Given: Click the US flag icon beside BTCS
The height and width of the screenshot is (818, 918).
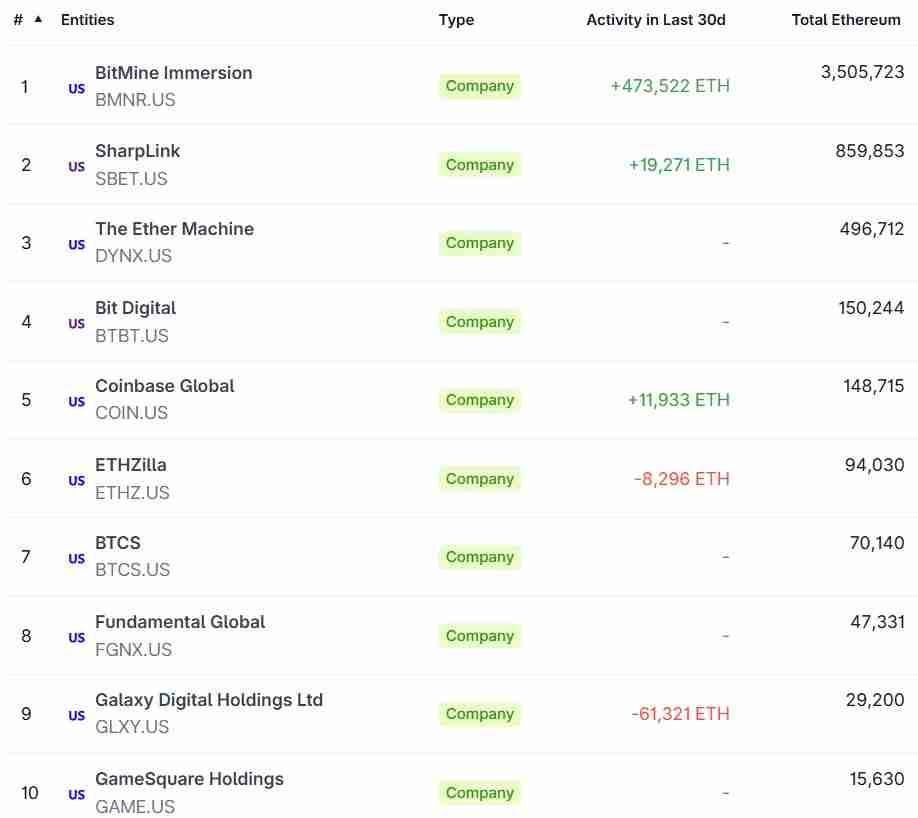Looking at the screenshot, I should pyautogui.click(x=77, y=560).
